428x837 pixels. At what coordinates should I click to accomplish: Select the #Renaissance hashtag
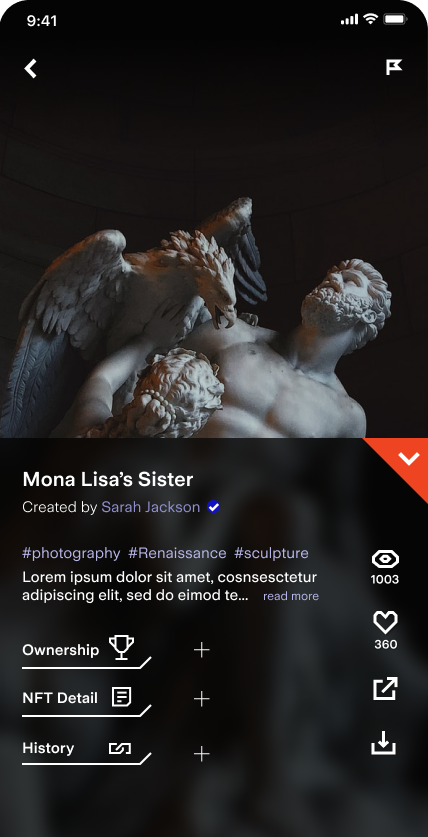pyautogui.click(x=177, y=553)
